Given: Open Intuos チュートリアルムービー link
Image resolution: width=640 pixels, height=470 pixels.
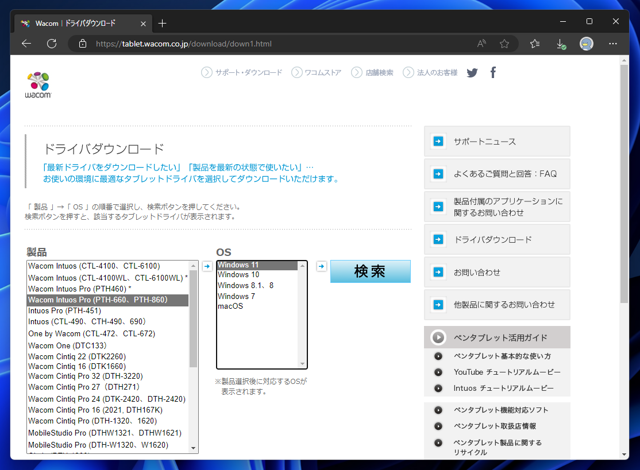Looking at the screenshot, I should pos(503,388).
